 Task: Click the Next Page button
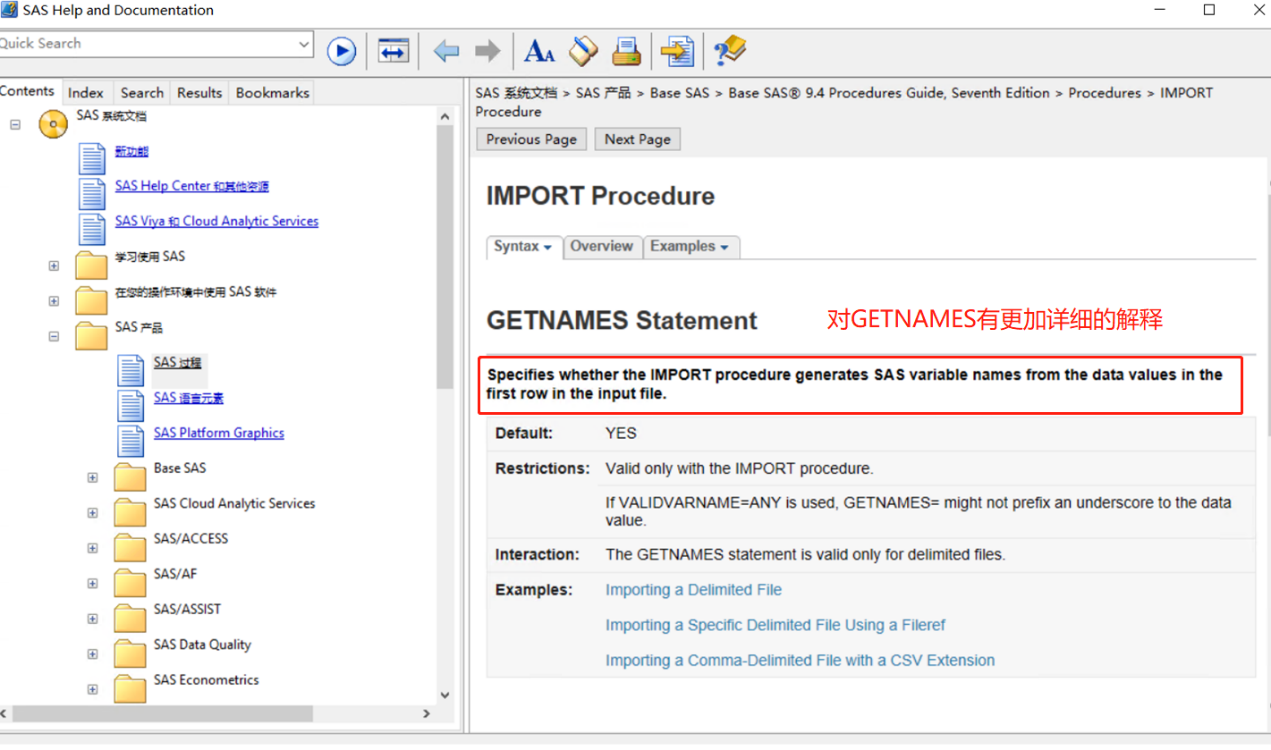click(x=637, y=139)
